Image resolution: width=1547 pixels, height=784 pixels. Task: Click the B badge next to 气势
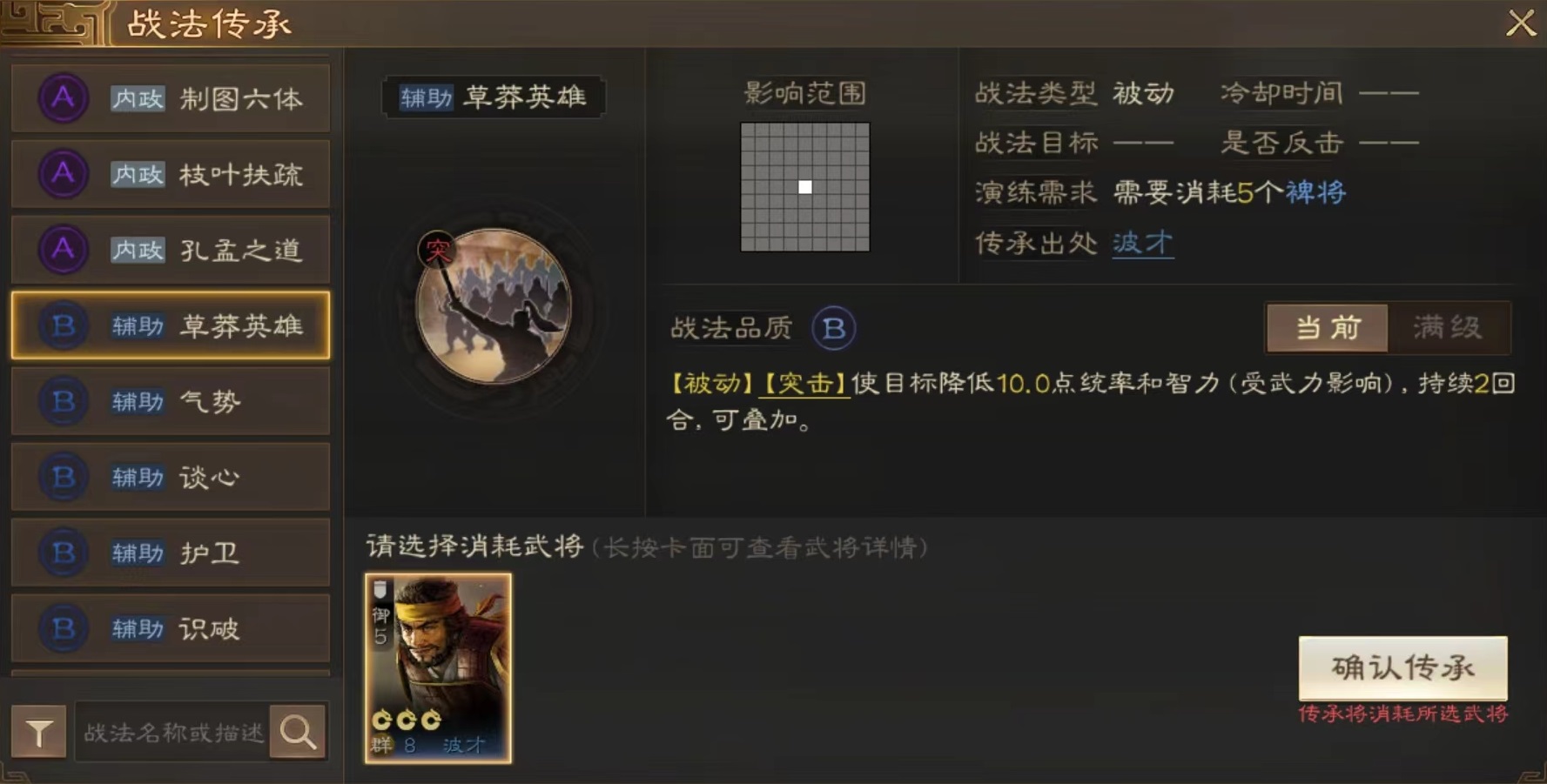63,401
